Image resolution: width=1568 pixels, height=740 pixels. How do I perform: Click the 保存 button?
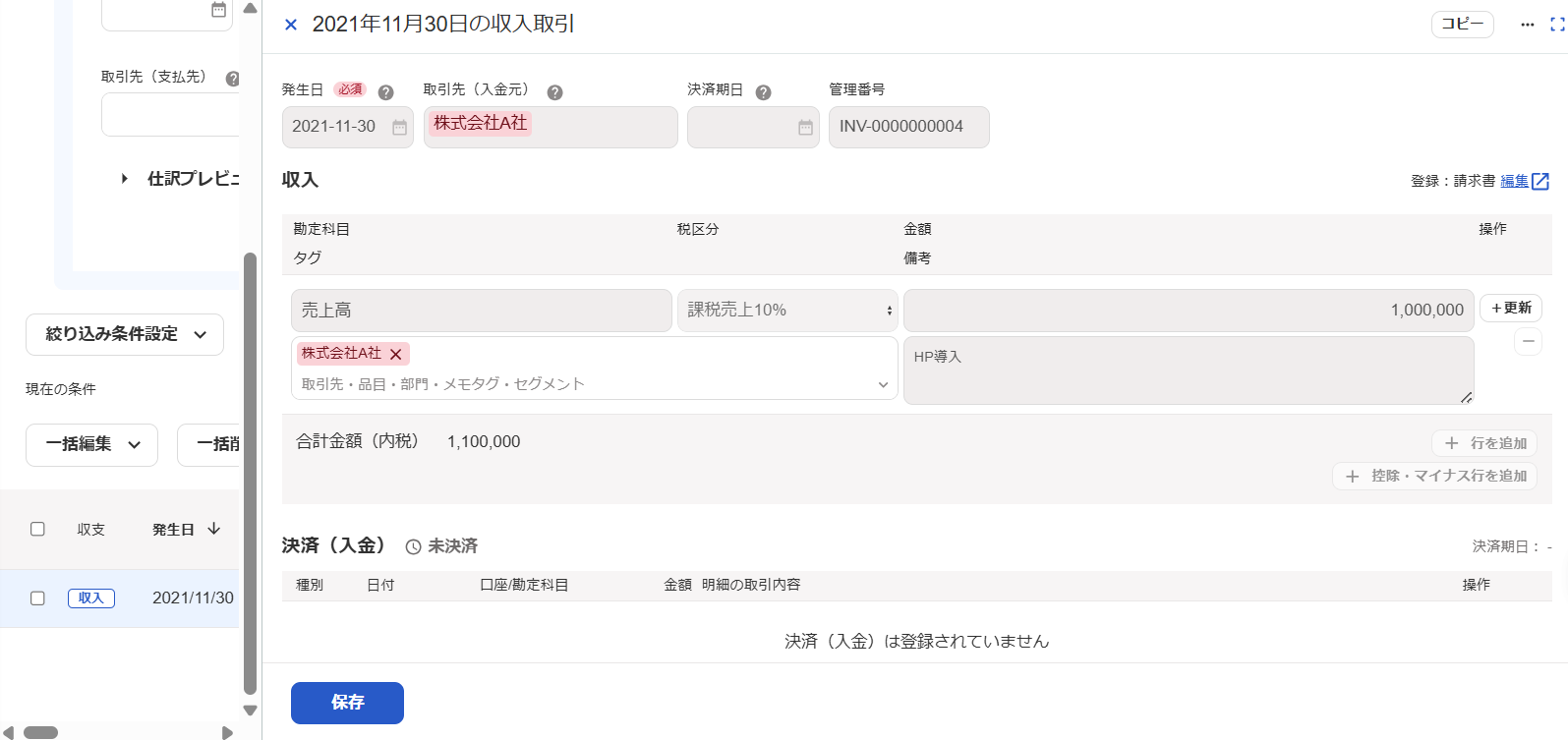click(x=347, y=703)
